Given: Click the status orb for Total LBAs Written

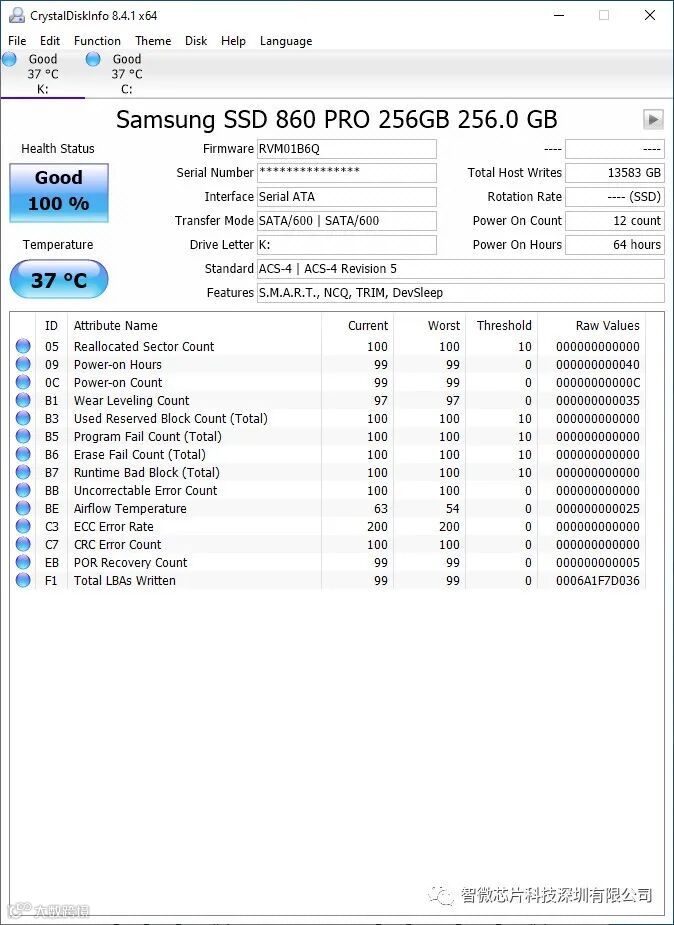Looking at the screenshot, I should click(23, 580).
